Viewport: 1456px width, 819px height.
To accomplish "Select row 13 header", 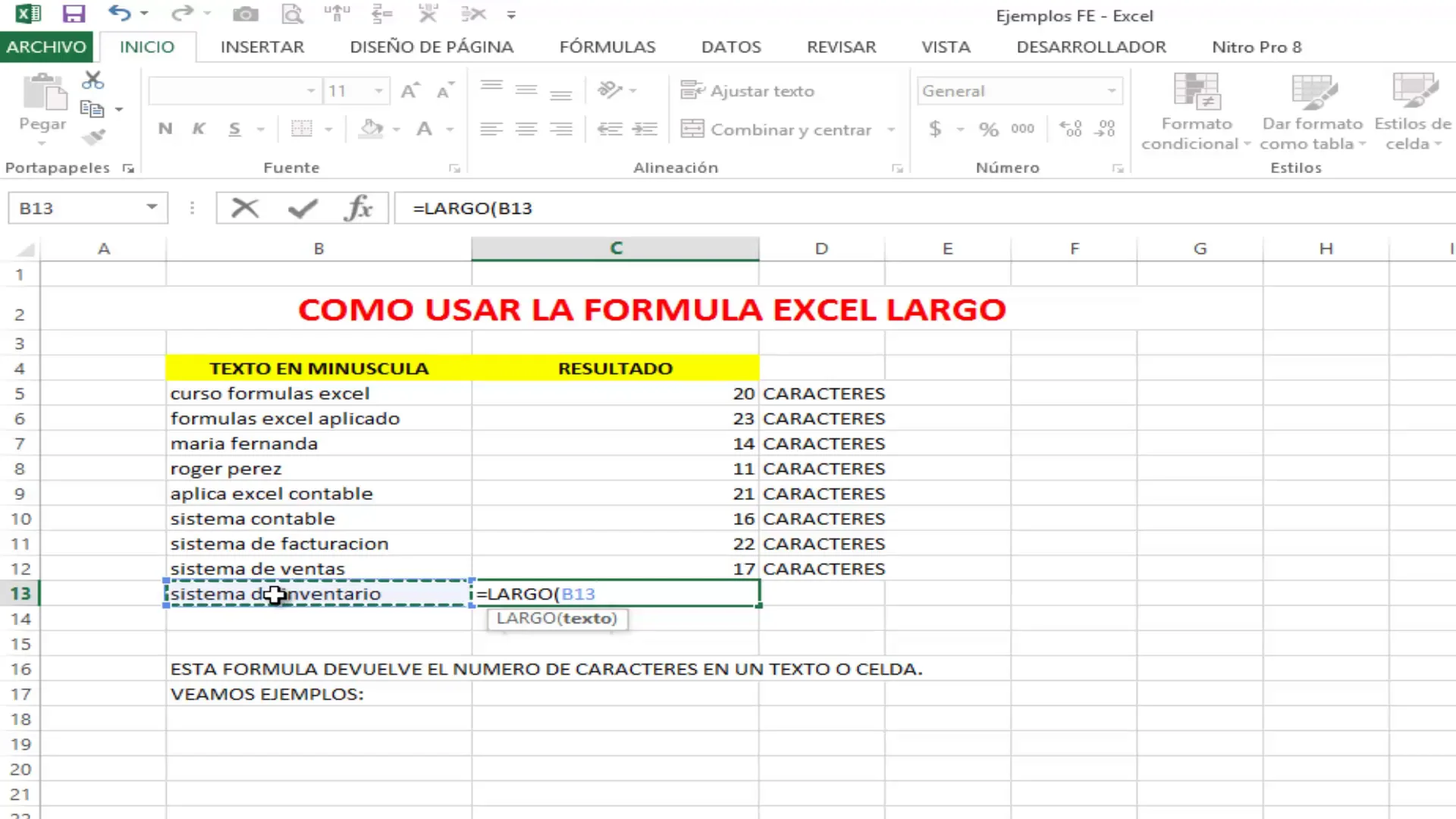I will coord(20,593).
